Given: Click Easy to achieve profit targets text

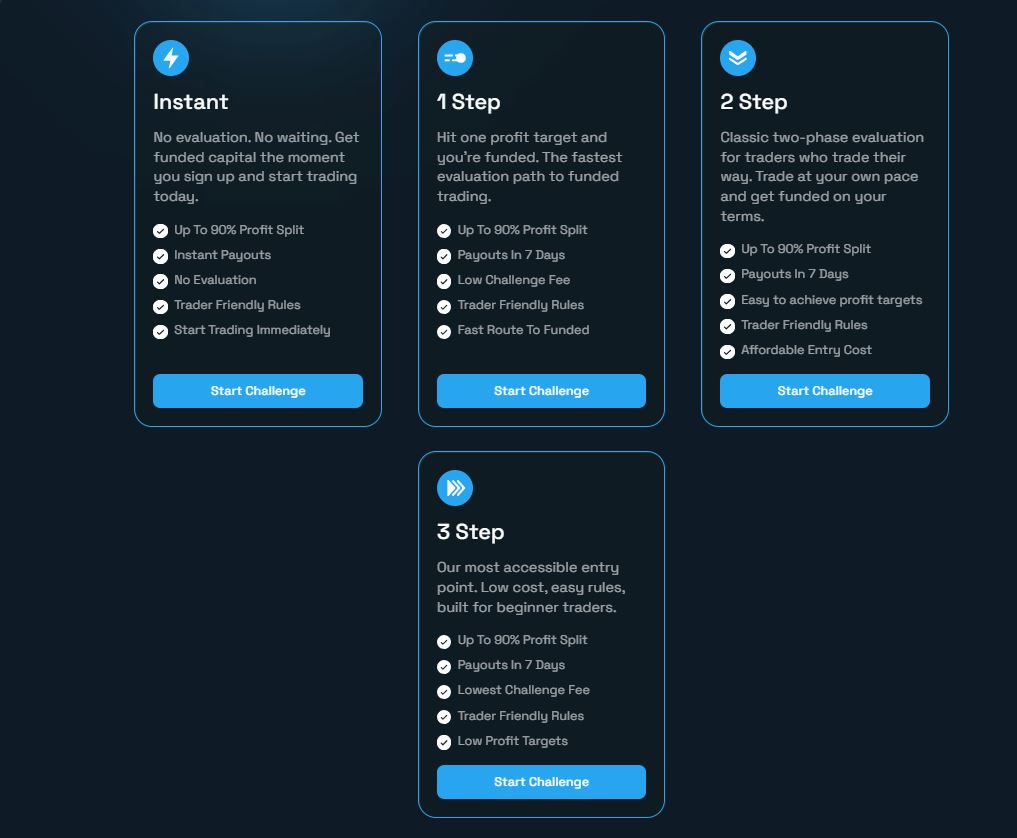Looking at the screenshot, I should click(x=831, y=300).
